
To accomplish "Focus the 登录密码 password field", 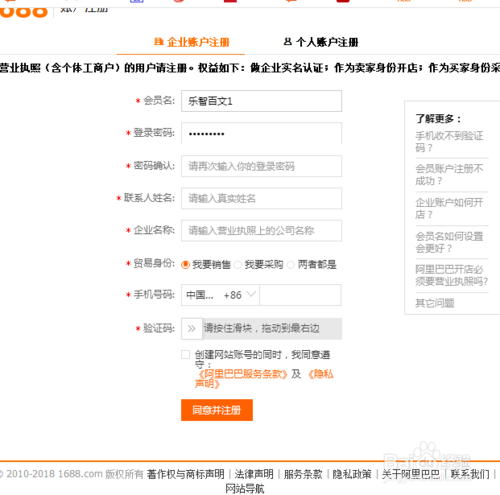I will point(261,133).
